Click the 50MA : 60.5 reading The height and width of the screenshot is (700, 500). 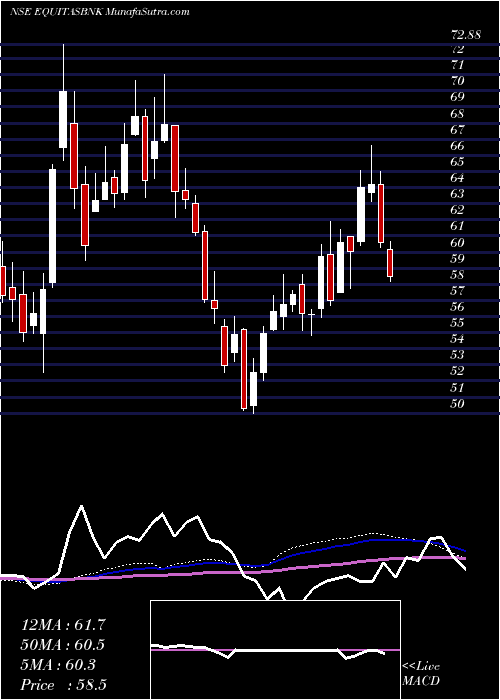point(63,645)
